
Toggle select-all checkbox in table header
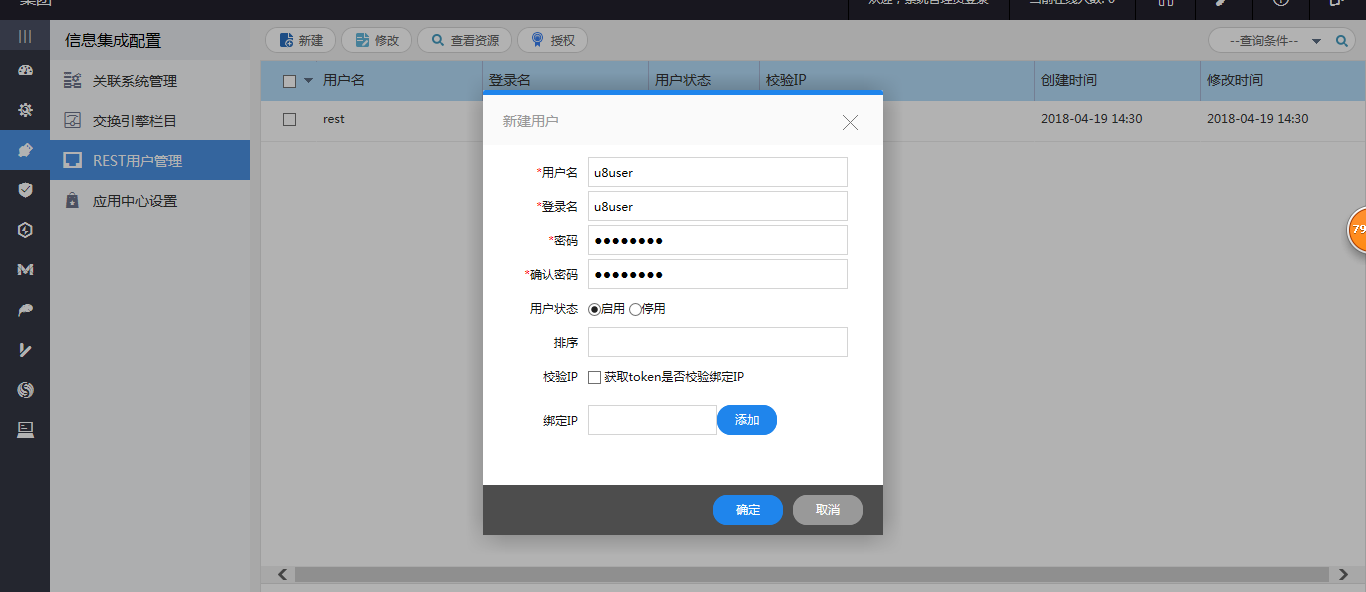point(290,81)
